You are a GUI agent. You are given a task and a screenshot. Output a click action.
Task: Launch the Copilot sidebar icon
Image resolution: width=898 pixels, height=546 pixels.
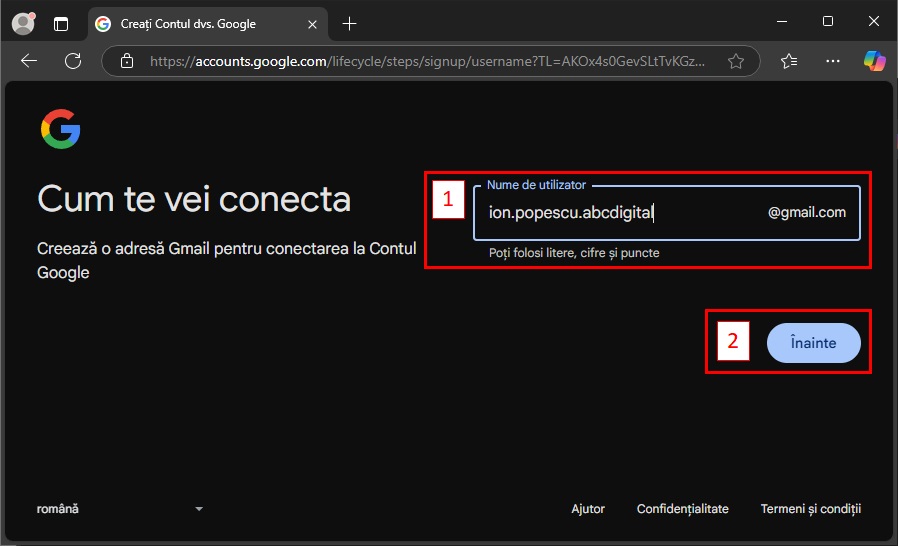coord(874,61)
